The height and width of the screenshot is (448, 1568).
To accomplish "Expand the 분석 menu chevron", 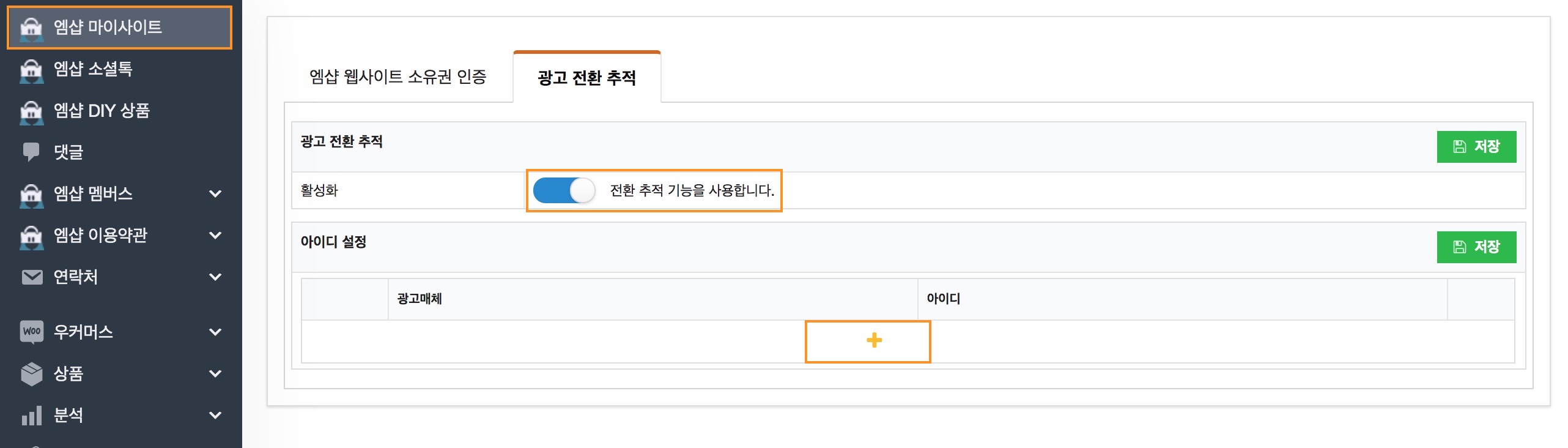I will pyautogui.click(x=215, y=416).
